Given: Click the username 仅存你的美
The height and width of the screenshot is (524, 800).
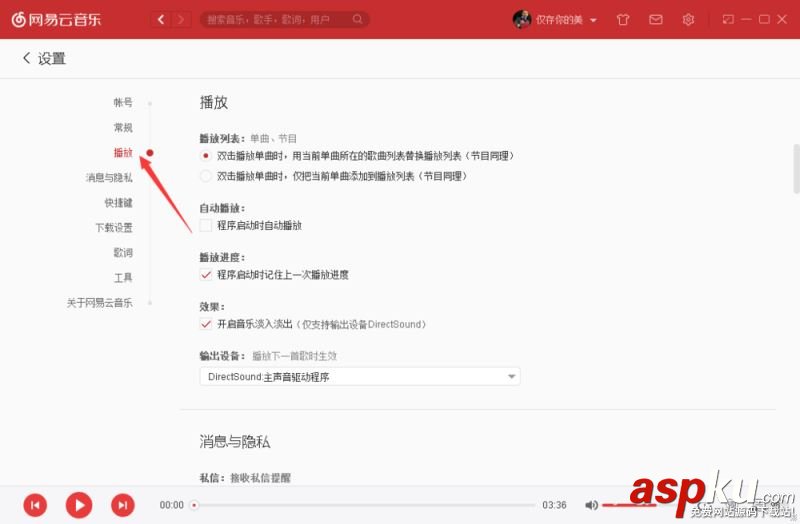Looking at the screenshot, I should click(x=559, y=20).
